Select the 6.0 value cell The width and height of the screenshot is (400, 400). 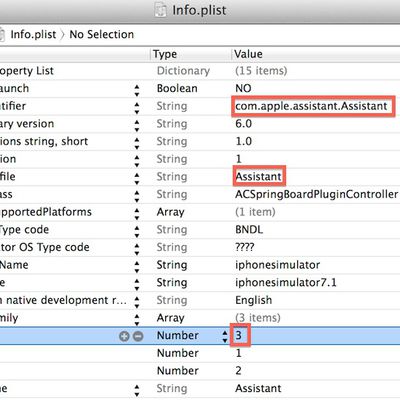244,124
